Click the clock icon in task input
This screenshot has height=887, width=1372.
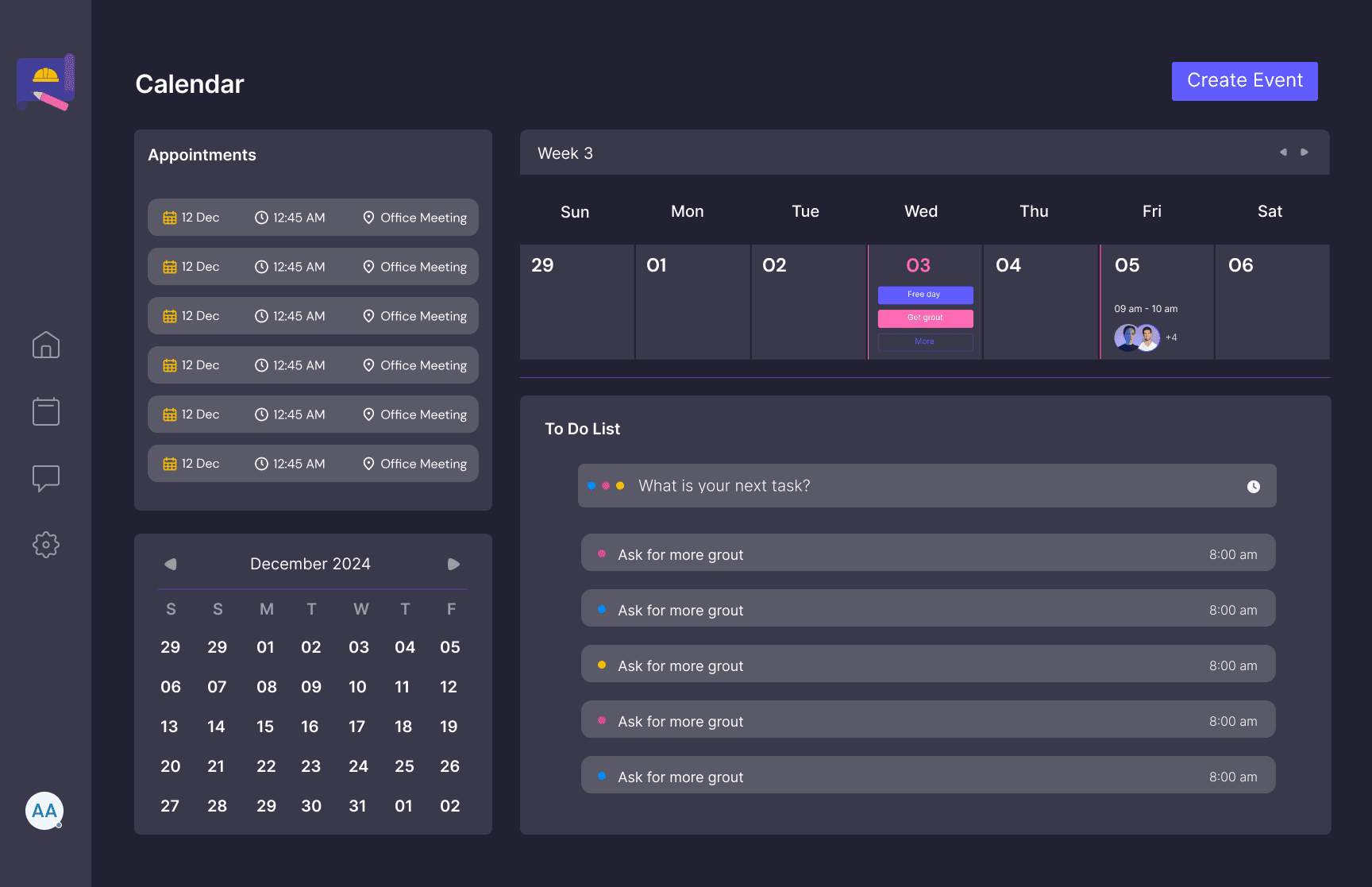[x=1253, y=487]
